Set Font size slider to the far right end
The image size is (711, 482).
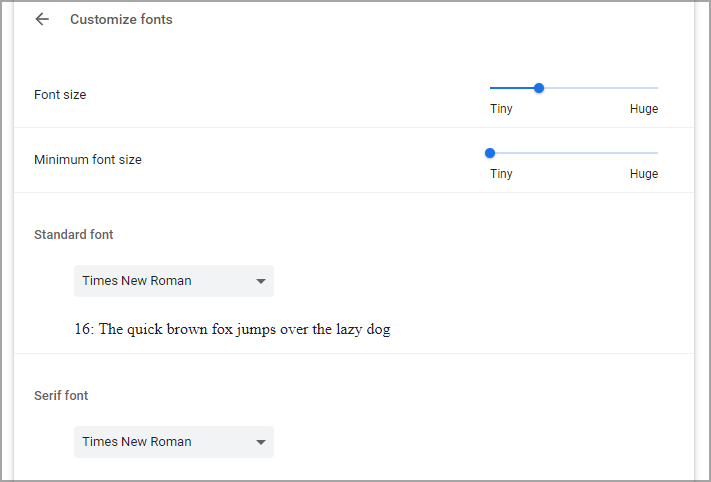coord(657,88)
